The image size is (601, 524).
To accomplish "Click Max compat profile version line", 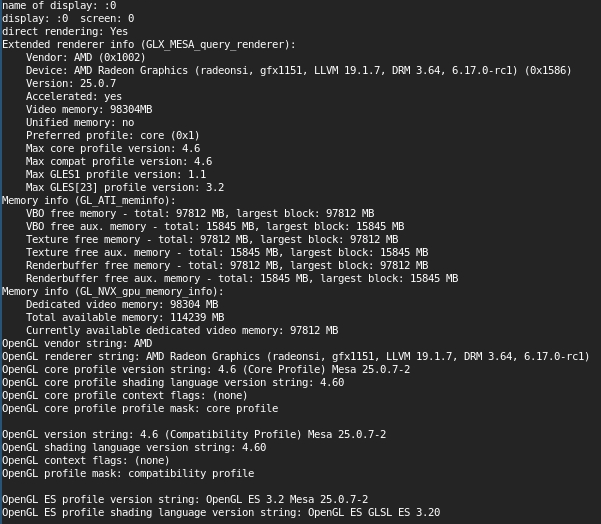I will click(x=119, y=161).
